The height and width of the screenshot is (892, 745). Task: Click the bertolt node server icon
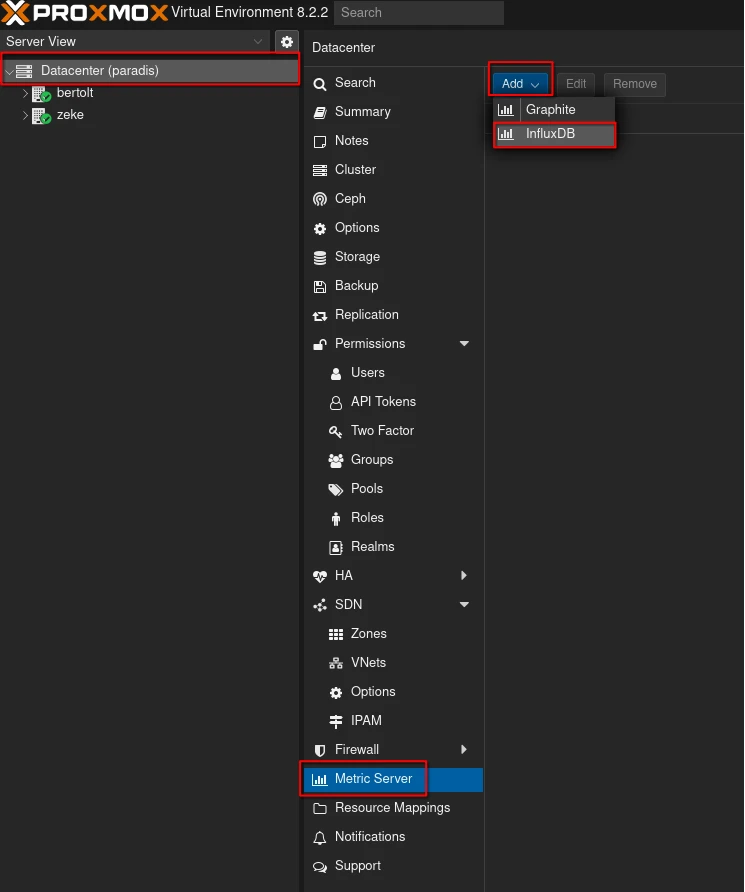(41, 93)
